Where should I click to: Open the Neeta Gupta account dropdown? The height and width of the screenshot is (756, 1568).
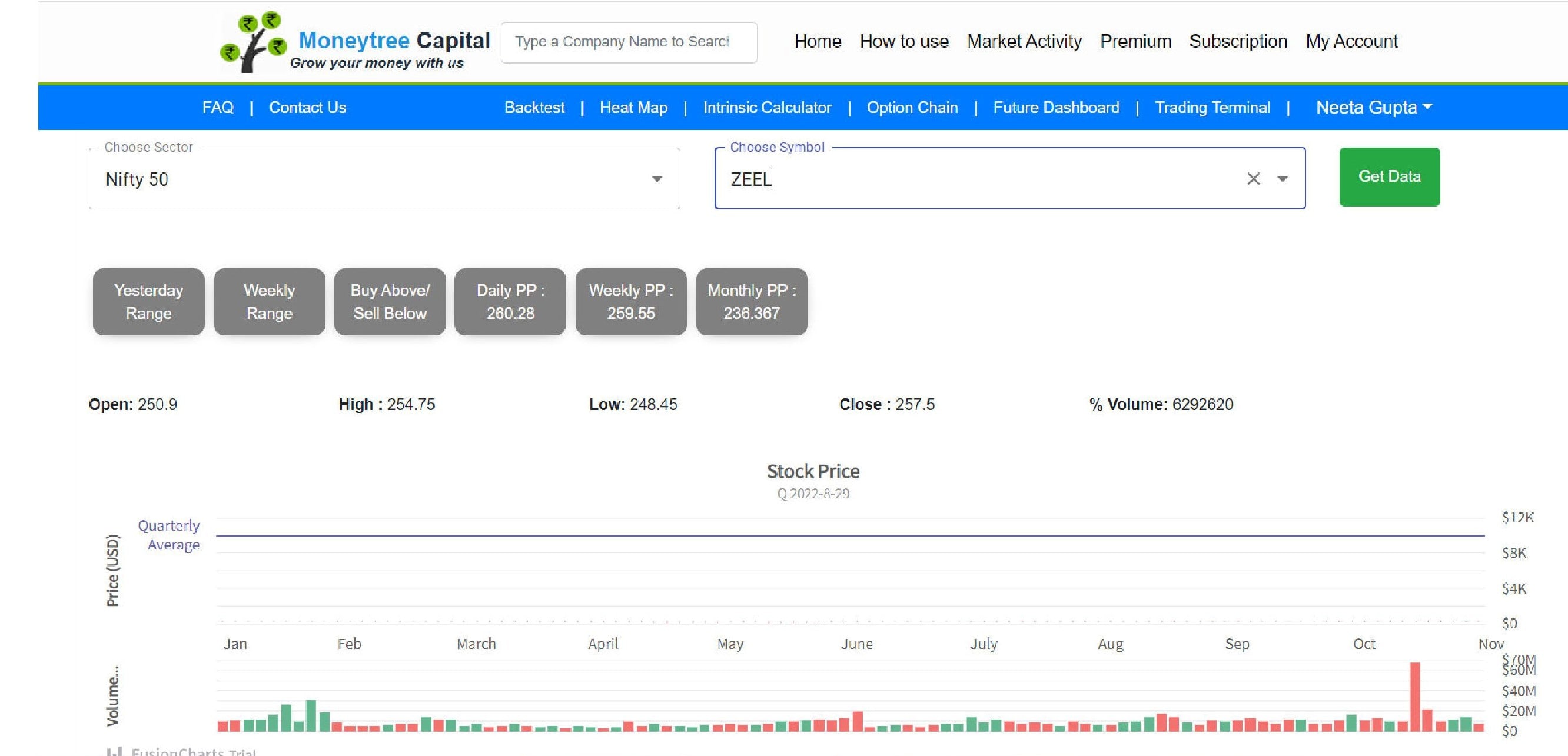pos(1374,108)
